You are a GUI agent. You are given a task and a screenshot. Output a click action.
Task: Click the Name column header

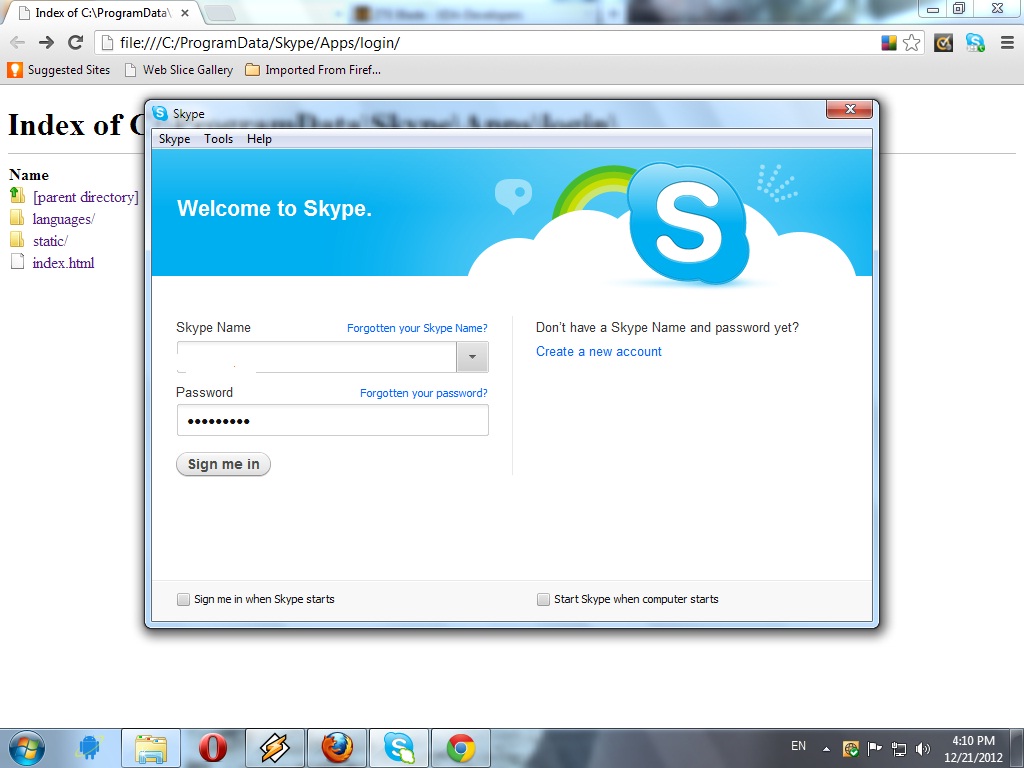pyautogui.click(x=29, y=175)
